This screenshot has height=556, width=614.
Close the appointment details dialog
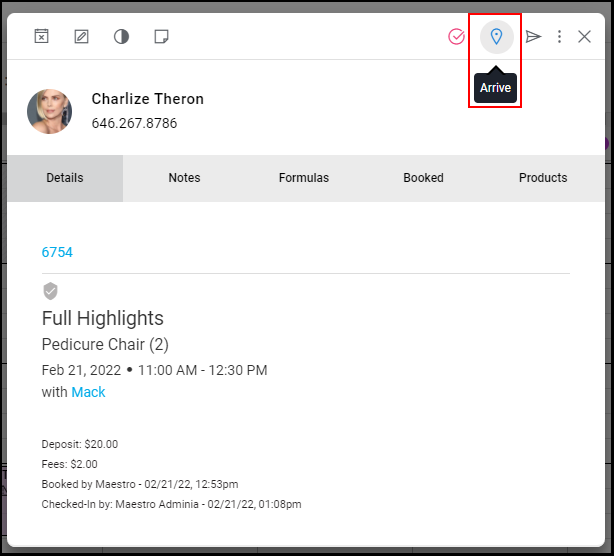[x=584, y=37]
